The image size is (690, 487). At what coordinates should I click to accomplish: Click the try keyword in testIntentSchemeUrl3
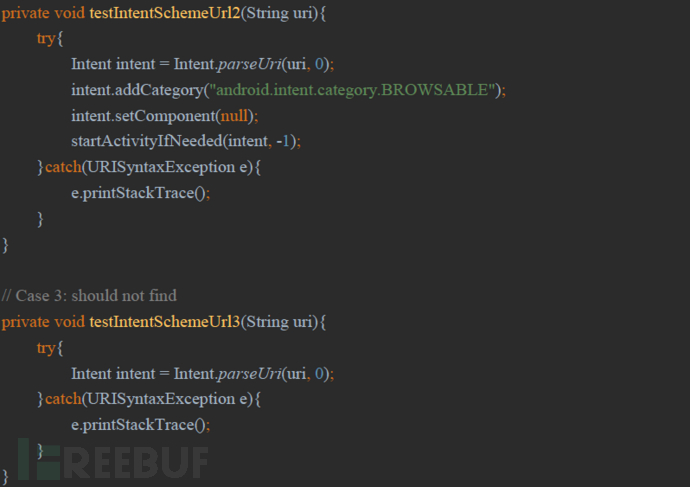46,347
